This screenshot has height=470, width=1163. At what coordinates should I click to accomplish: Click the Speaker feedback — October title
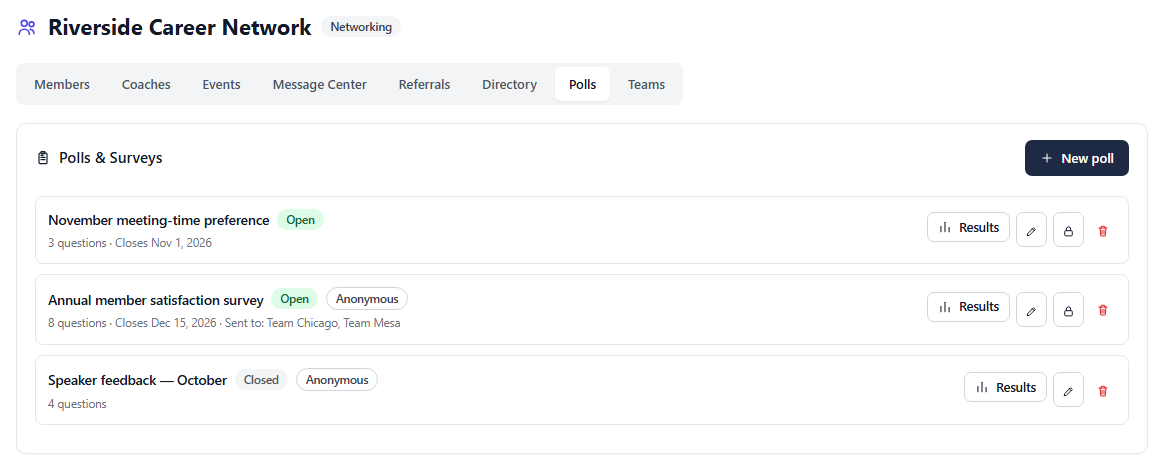point(137,380)
